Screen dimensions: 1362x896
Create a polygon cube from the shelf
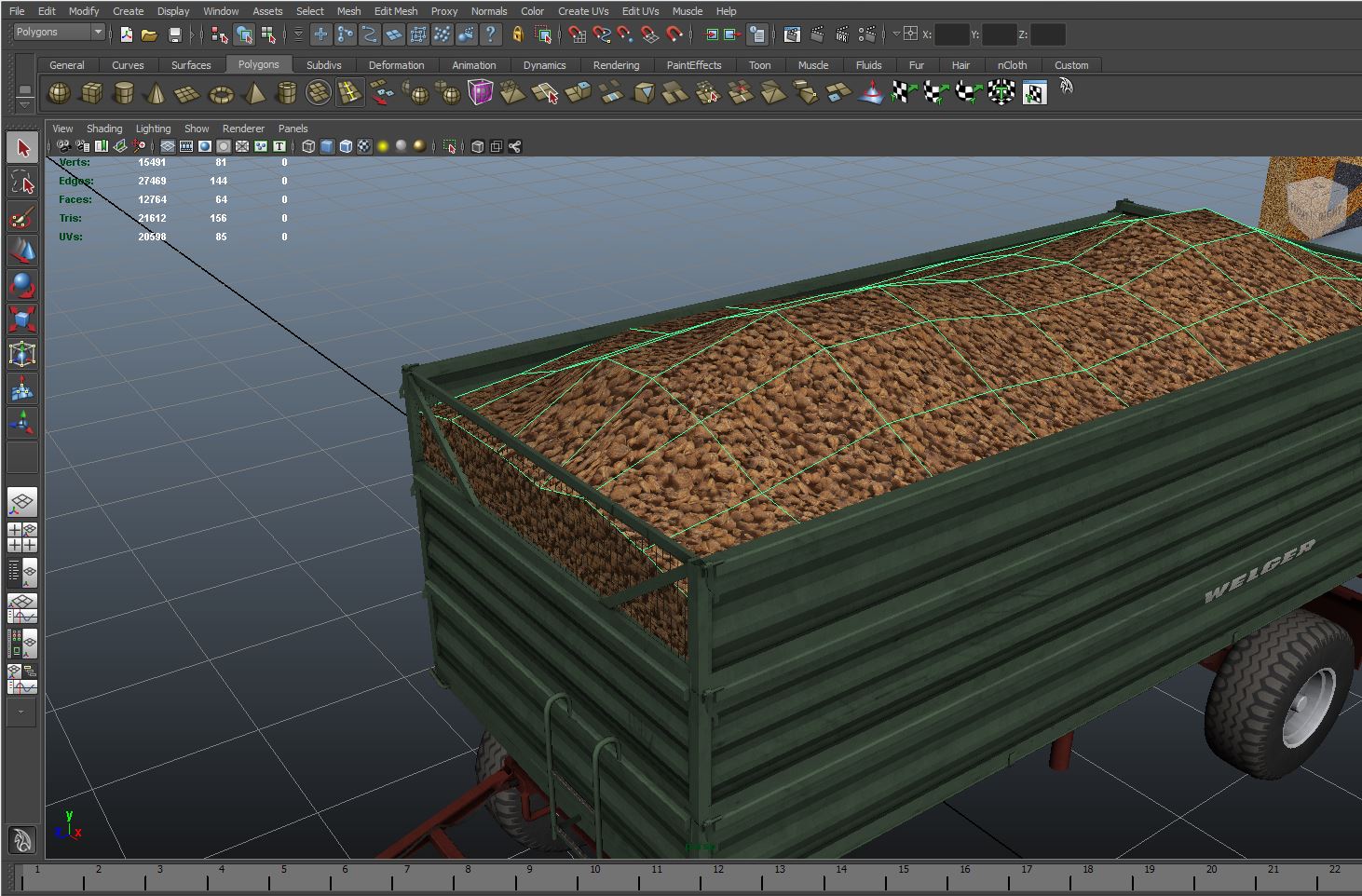[91, 93]
